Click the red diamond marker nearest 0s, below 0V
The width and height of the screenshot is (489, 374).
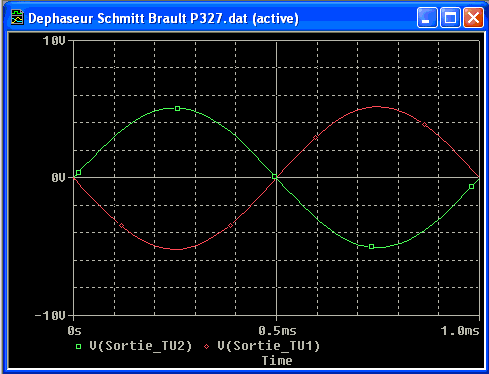[x=121, y=226]
